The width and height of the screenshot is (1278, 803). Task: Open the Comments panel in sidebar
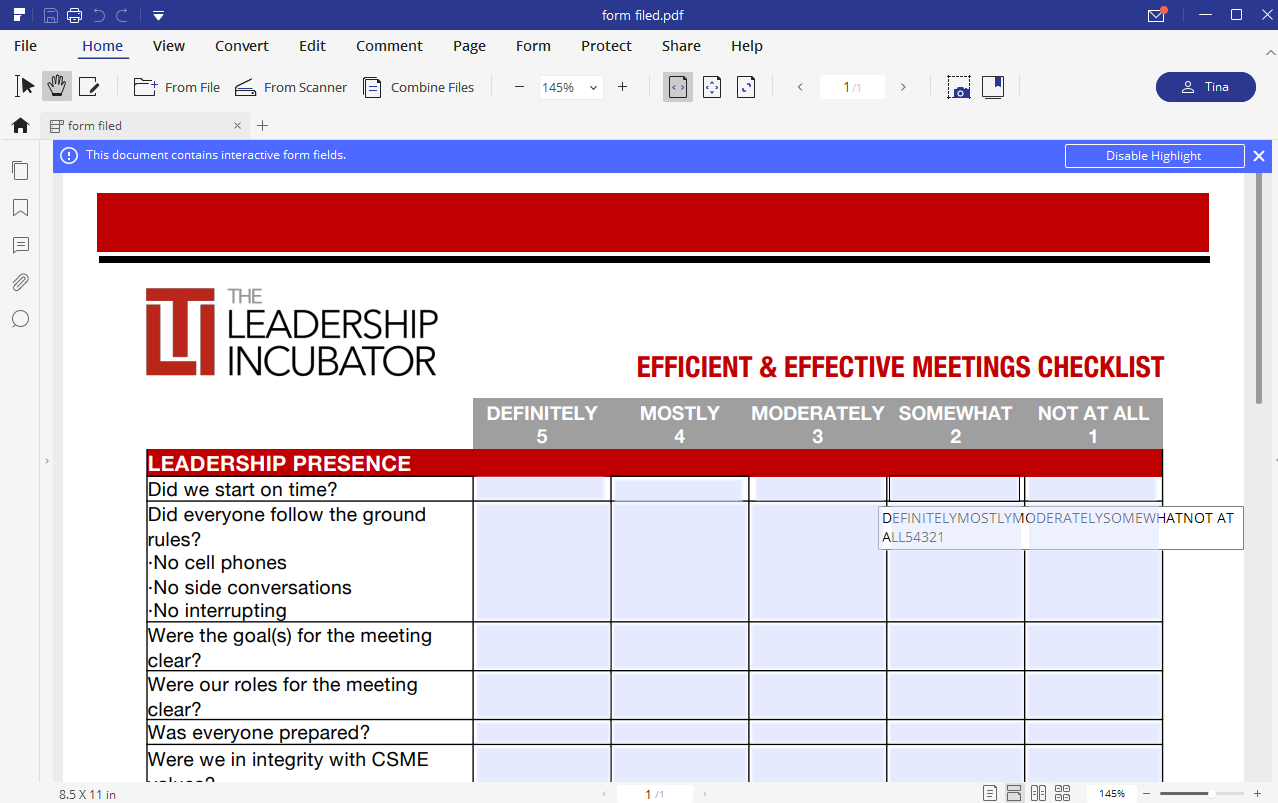[20, 245]
